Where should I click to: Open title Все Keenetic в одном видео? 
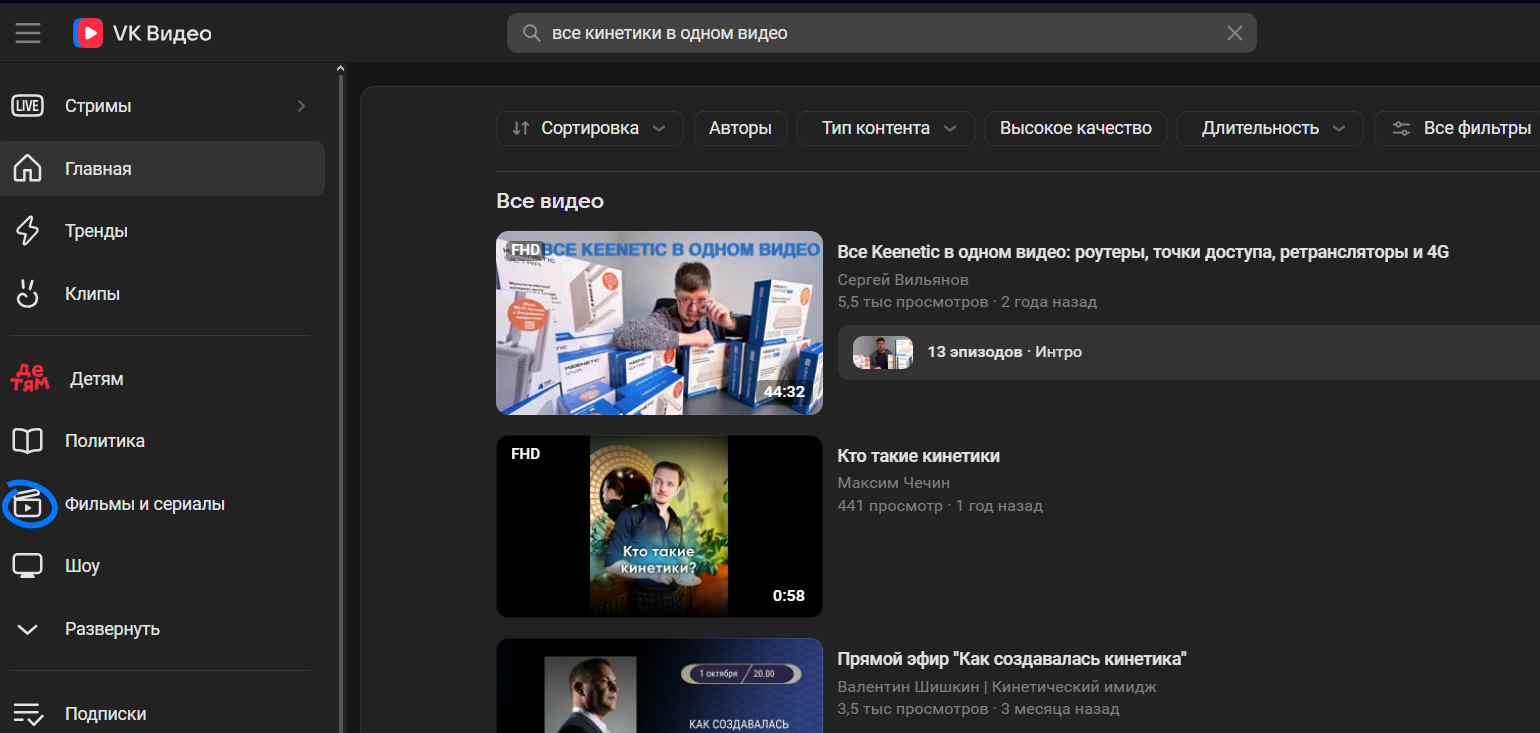tap(1143, 252)
